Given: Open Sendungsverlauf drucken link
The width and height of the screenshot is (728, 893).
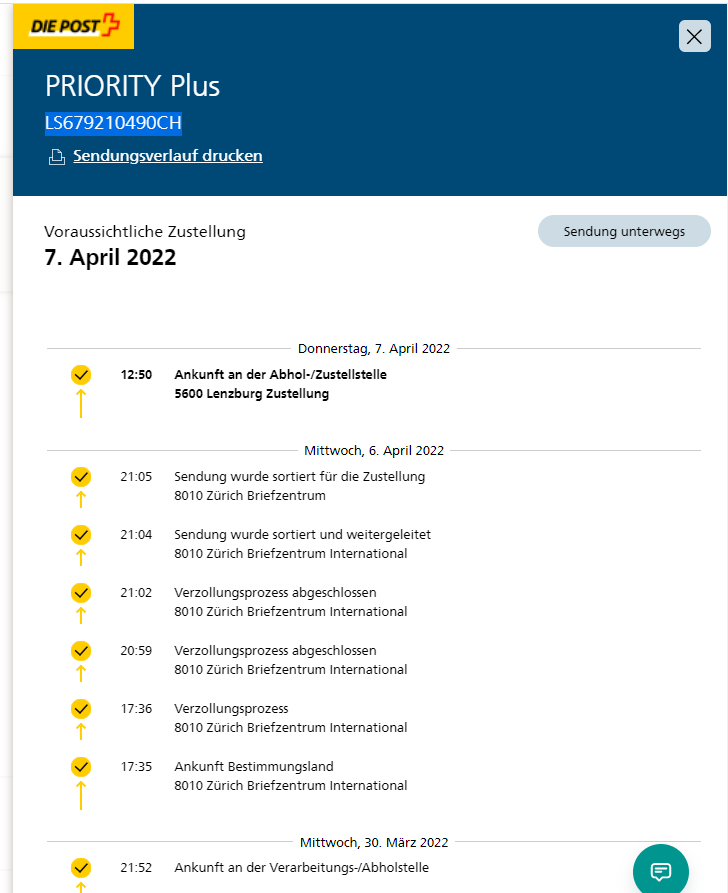Looking at the screenshot, I should tap(167, 156).
